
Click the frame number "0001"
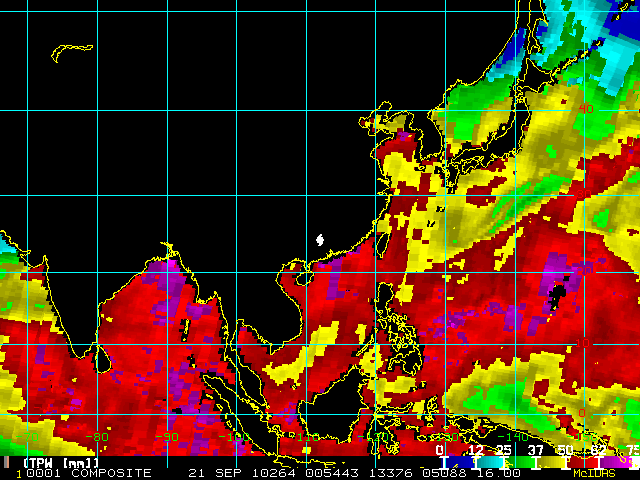[x=43, y=473]
